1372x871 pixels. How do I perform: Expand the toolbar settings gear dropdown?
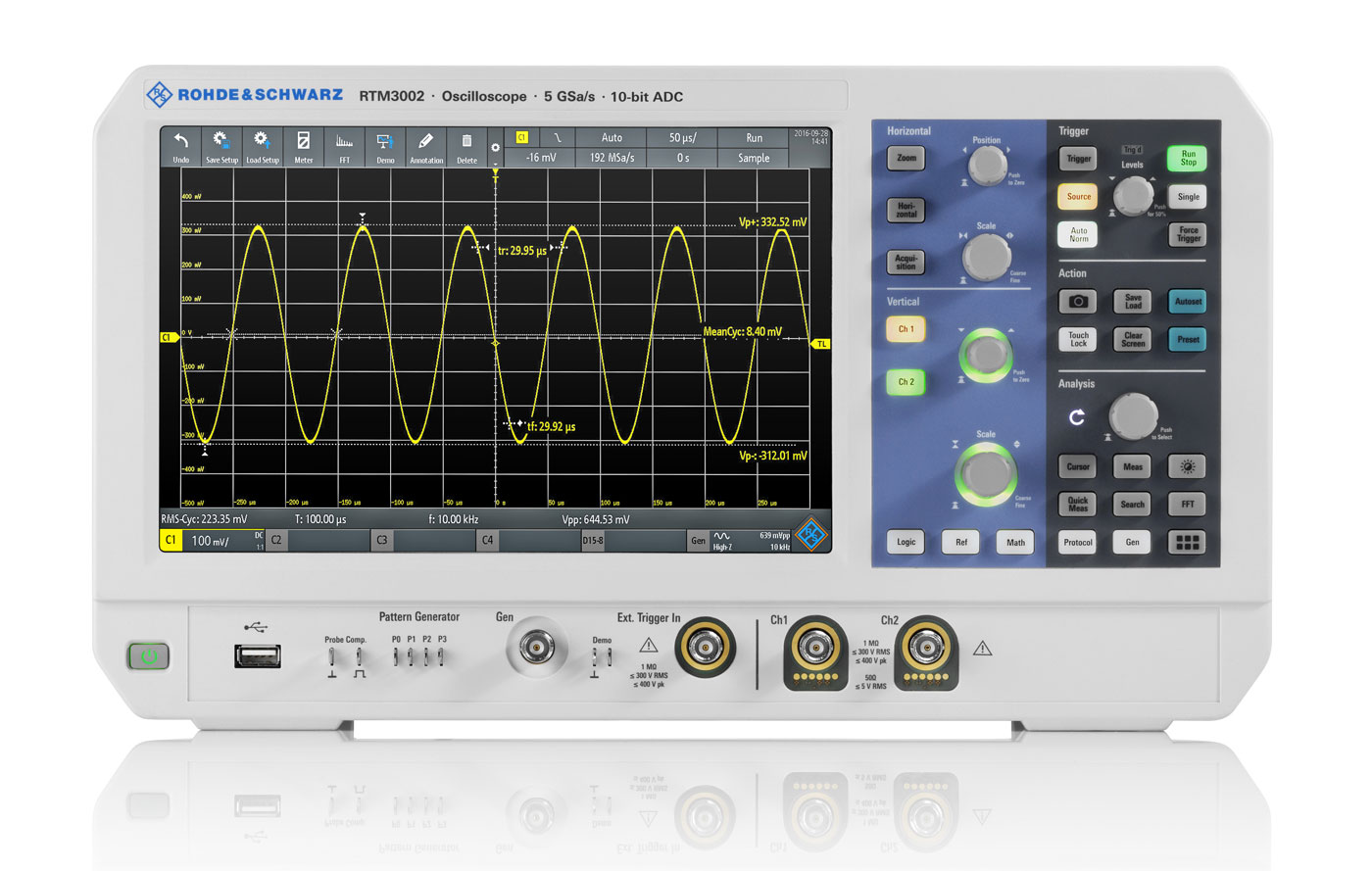(495, 149)
